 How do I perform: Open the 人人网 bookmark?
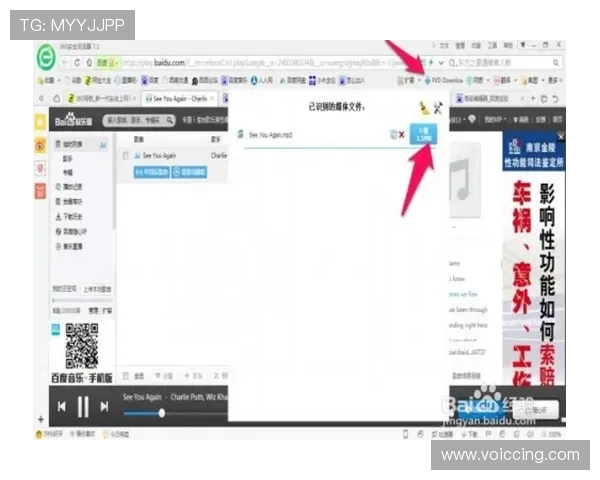[262, 80]
